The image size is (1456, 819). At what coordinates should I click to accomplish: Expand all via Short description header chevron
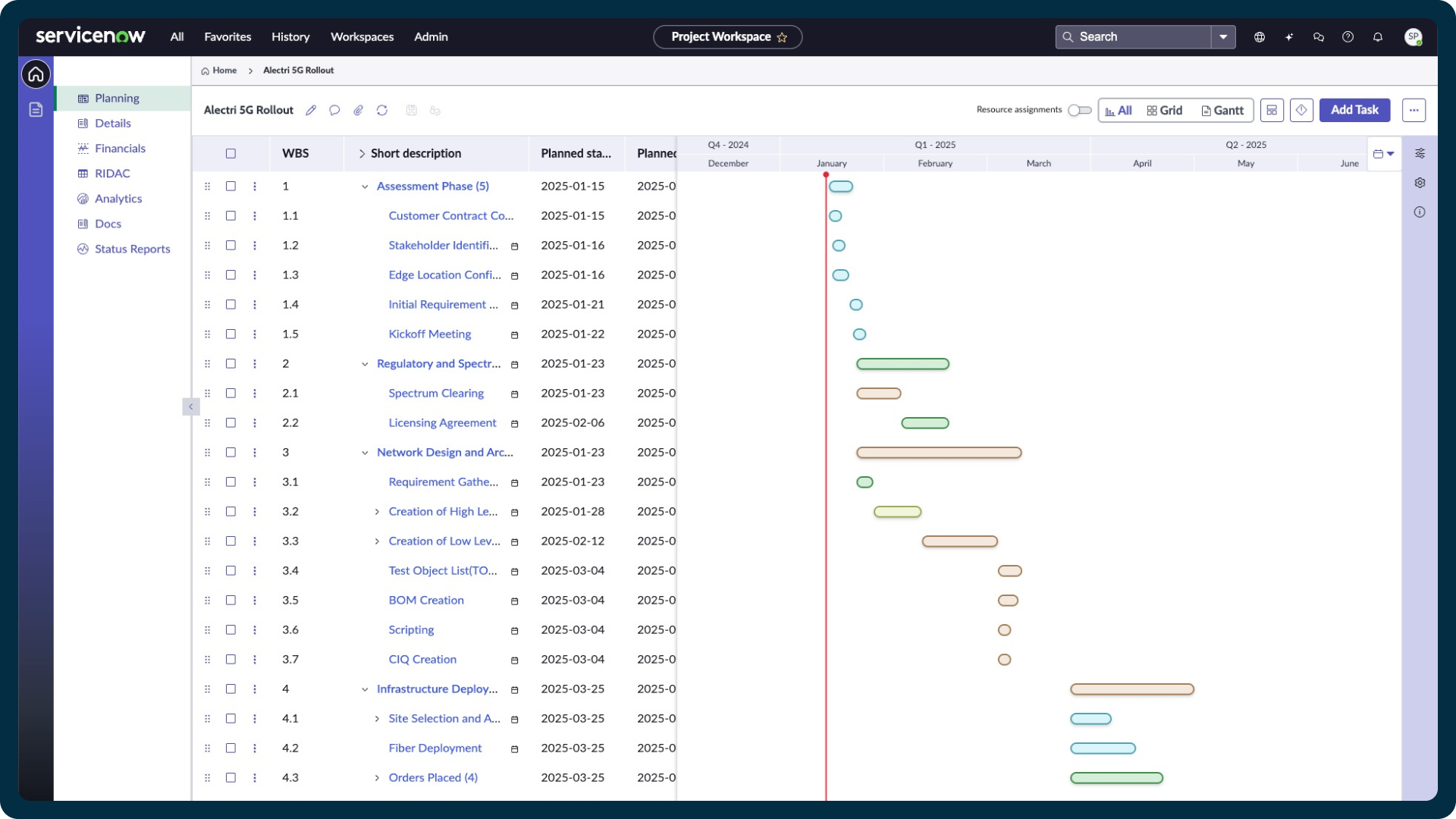pos(362,154)
